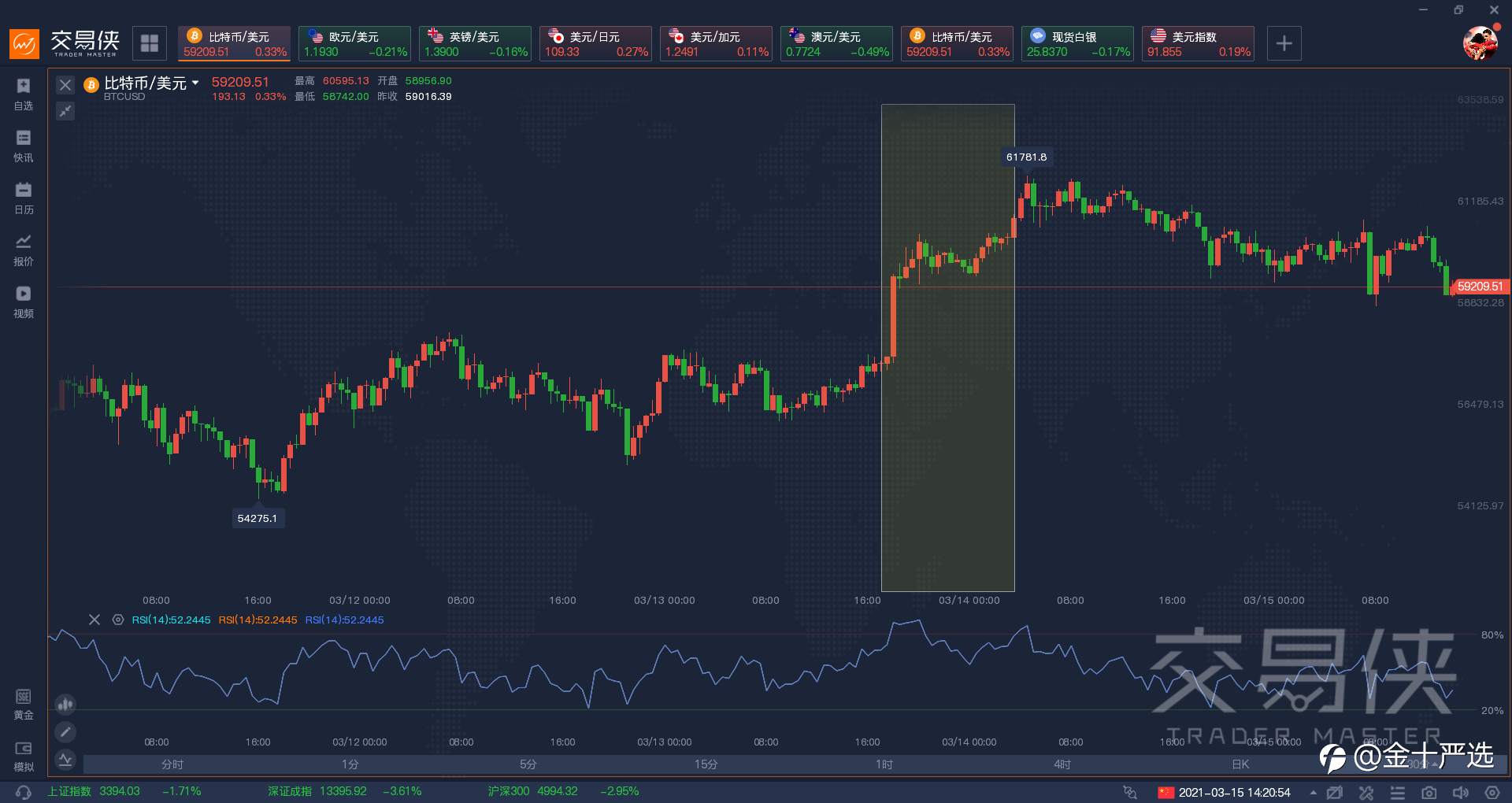Click the candlestick chart type icon
Image resolution: width=1512 pixels, height=803 pixels.
point(65,704)
